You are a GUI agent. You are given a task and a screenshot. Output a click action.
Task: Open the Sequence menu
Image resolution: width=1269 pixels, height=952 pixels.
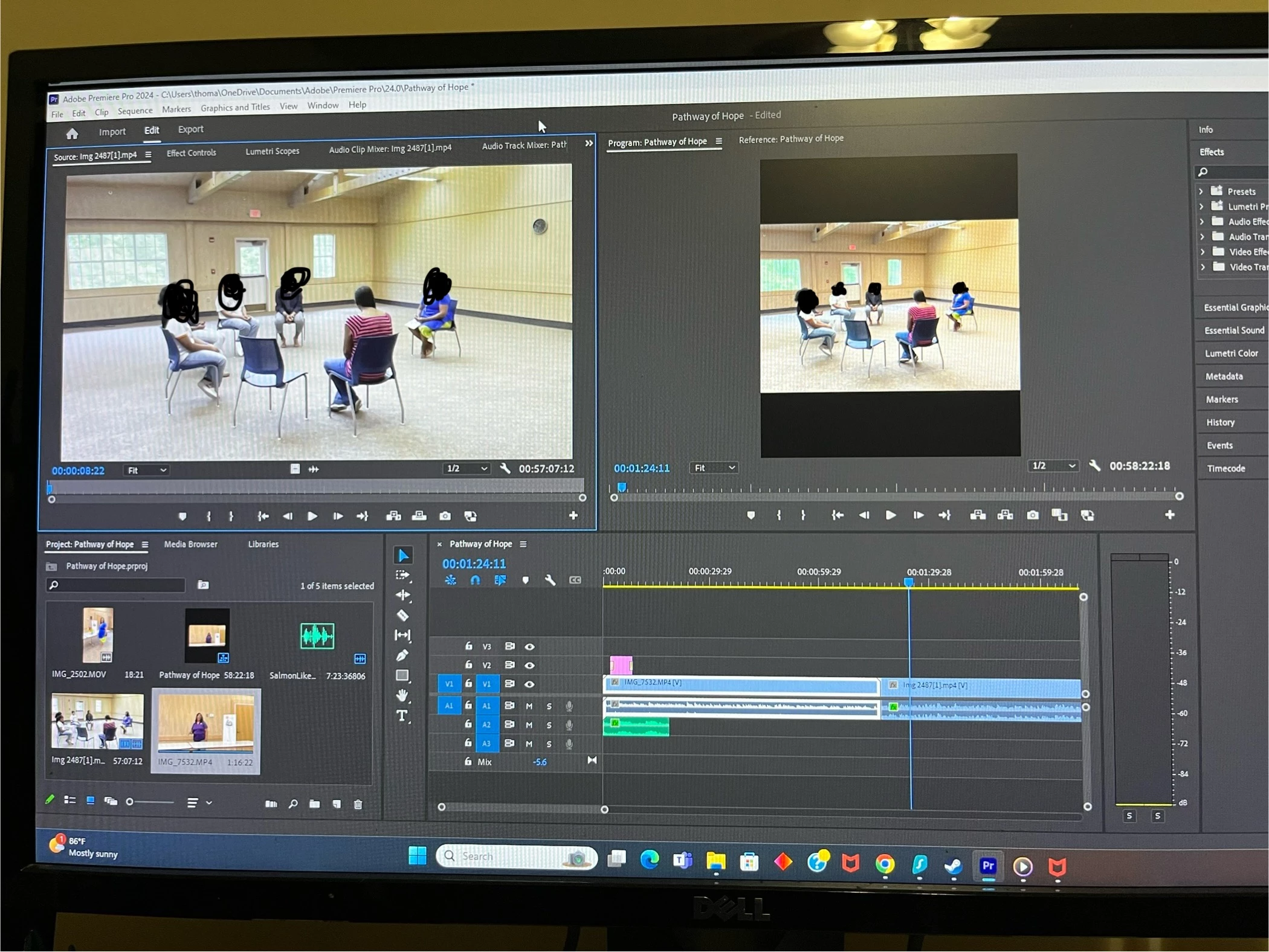click(135, 111)
